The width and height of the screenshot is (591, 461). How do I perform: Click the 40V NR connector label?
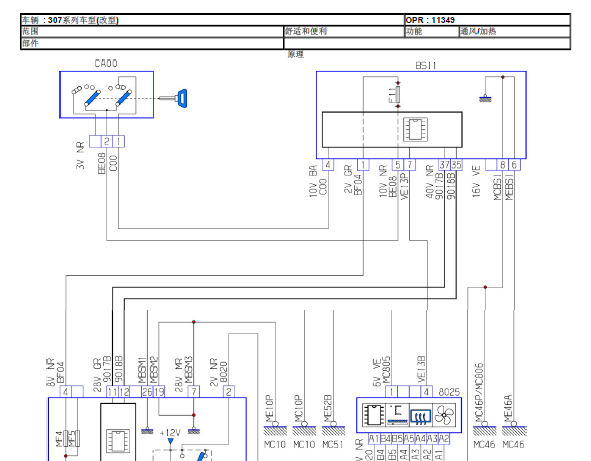[x=429, y=182]
